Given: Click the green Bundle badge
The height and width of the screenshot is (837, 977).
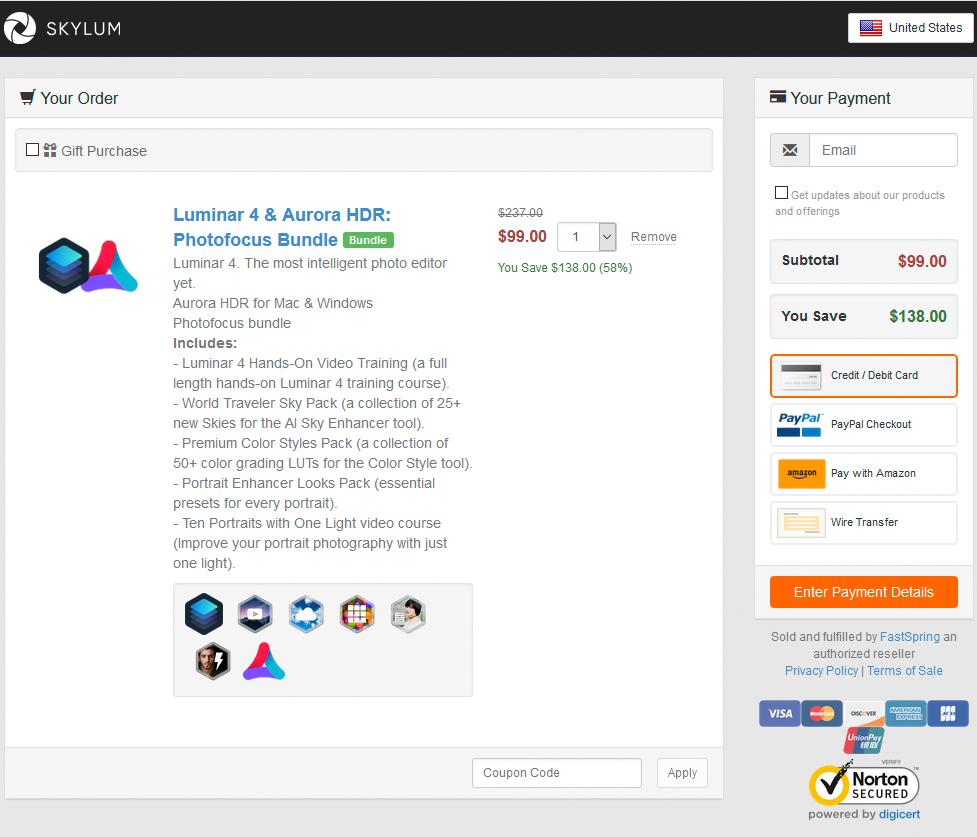Looking at the screenshot, I should coord(368,240).
